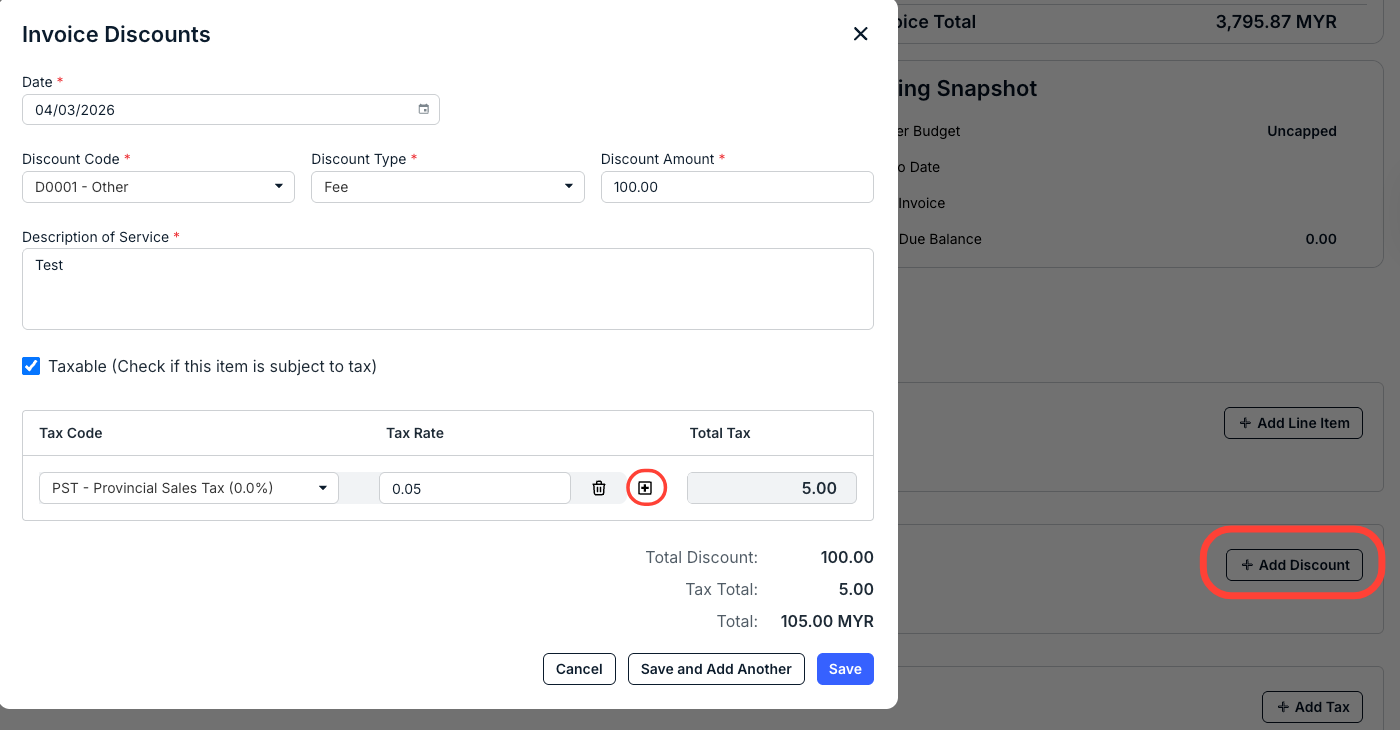Screen dimensions: 1400x730
Task: Click Add Line Item in background page
Action: click(x=1294, y=423)
